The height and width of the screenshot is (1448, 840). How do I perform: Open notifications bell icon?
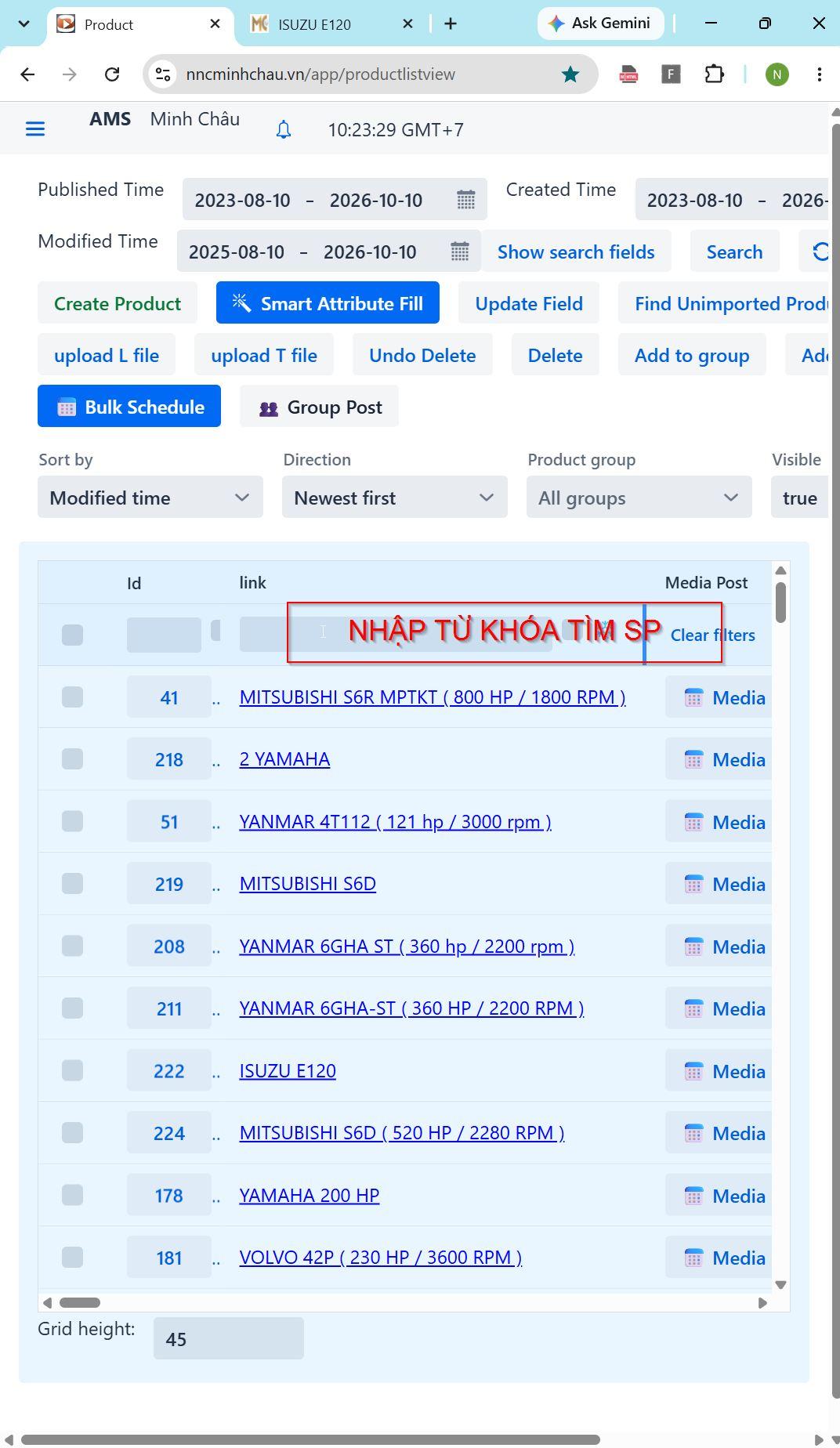point(284,129)
